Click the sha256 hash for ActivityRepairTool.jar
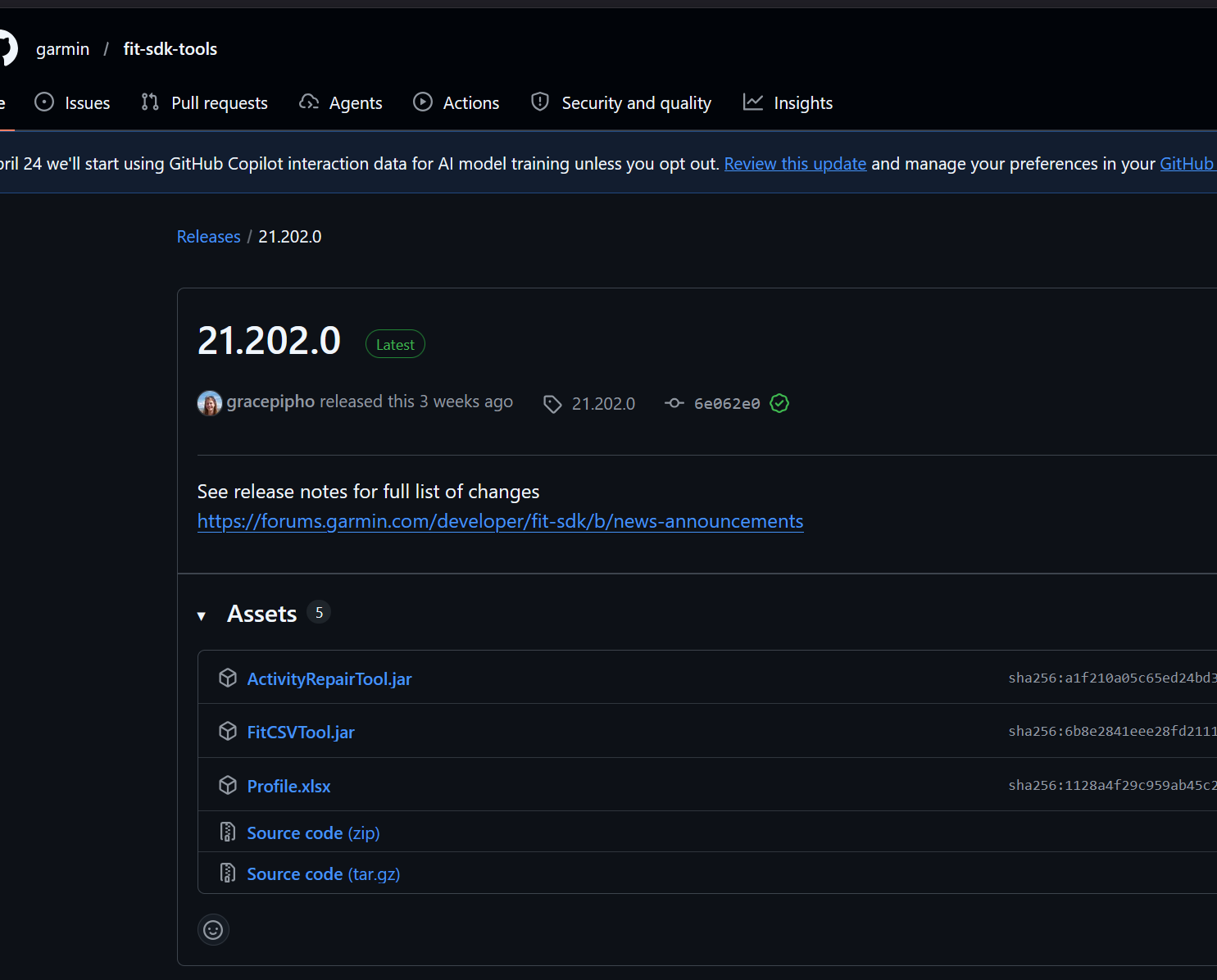Screen dimensions: 1217x980 [x=1112, y=678]
